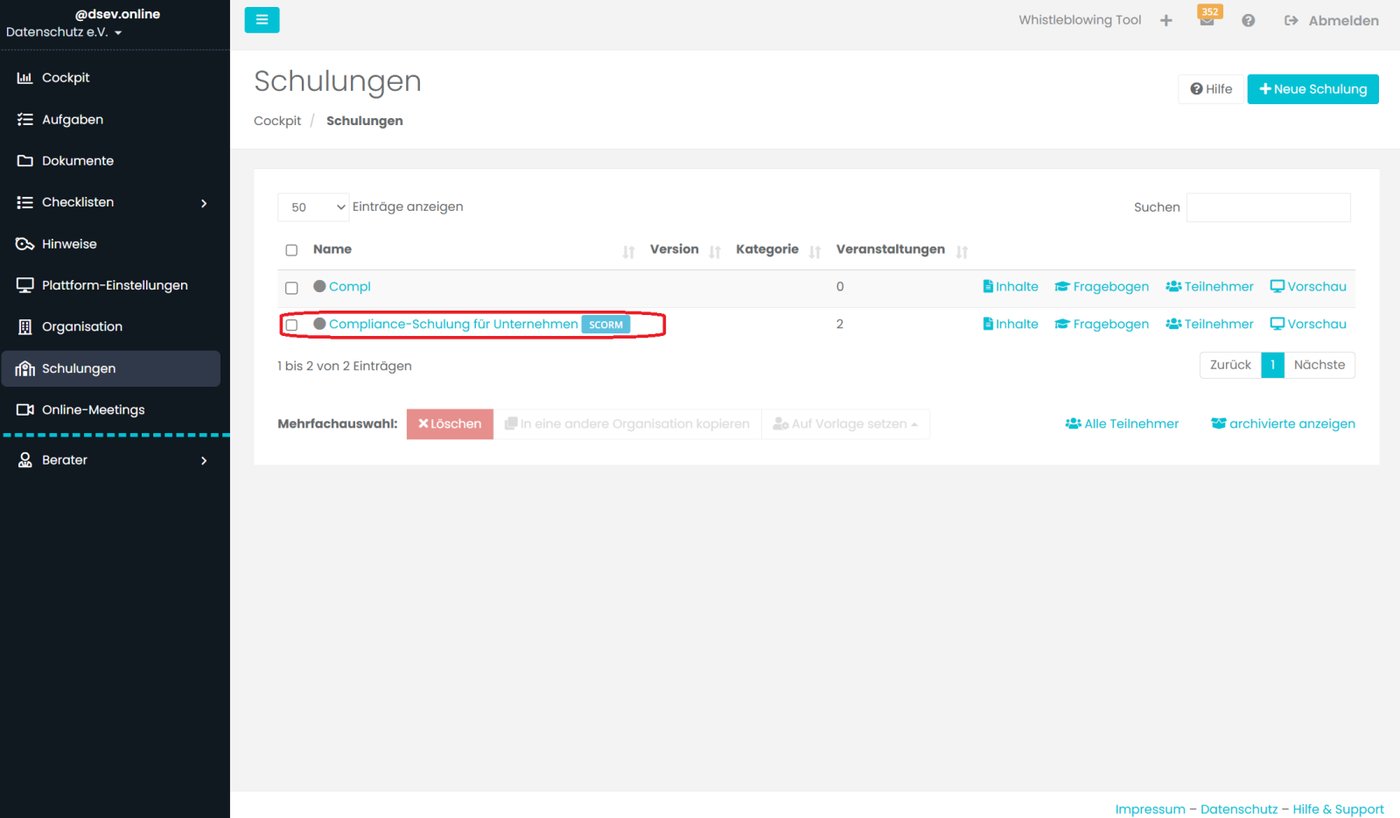Click the Neue Schulung button
Image resolution: width=1400 pixels, height=818 pixels.
pyautogui.click(x=1312, y=89)
